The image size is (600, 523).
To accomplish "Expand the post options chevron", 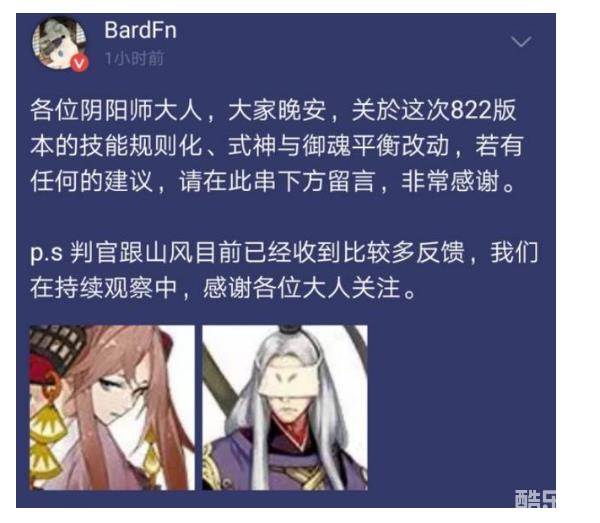I will coord(521,41).
